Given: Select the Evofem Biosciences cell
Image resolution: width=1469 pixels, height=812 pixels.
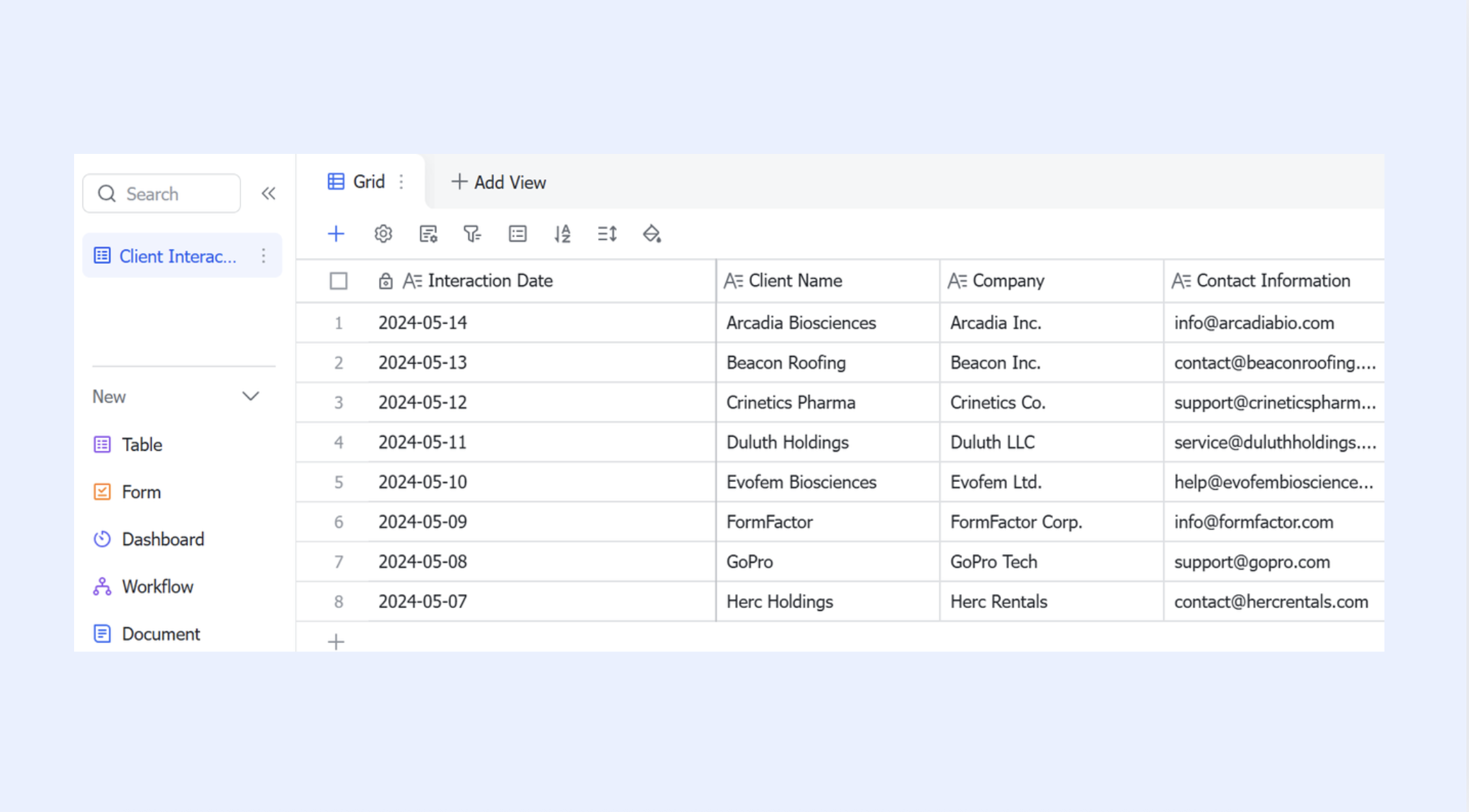Looking at the screenshot, I should pos(828,482).
